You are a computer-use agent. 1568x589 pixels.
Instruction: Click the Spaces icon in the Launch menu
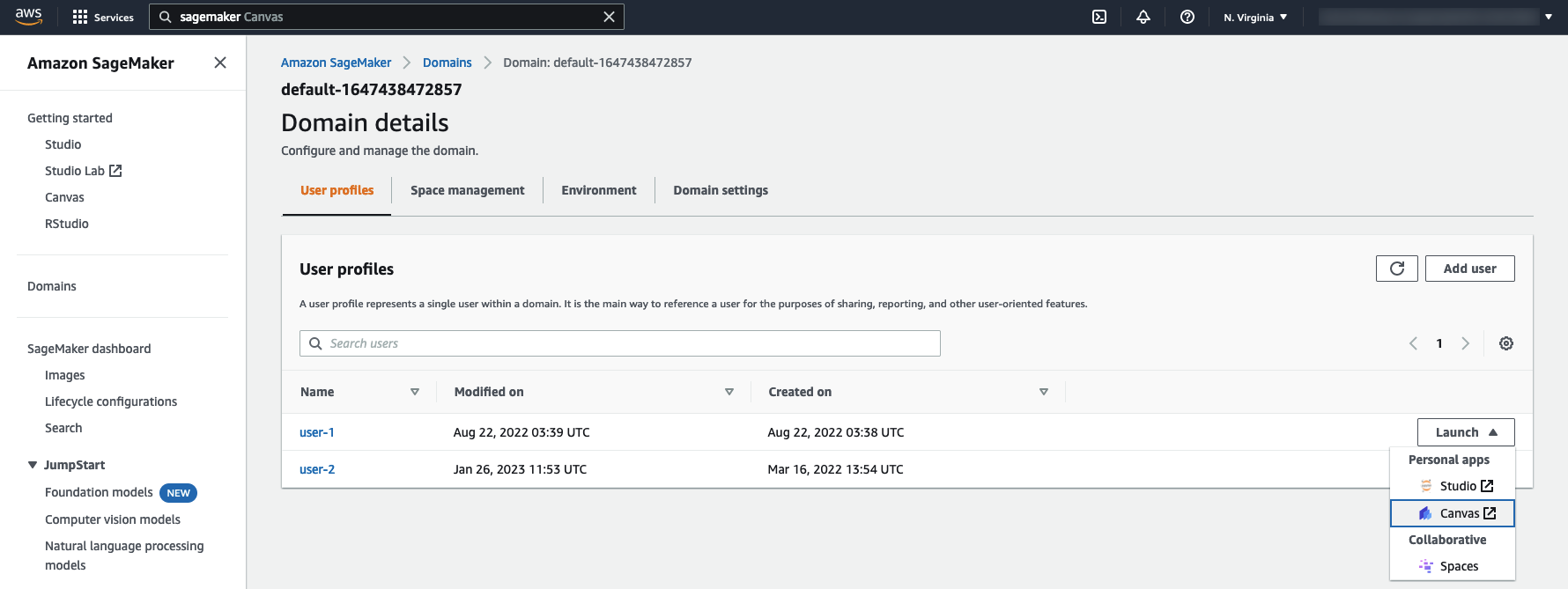(x=1426, y=566)
